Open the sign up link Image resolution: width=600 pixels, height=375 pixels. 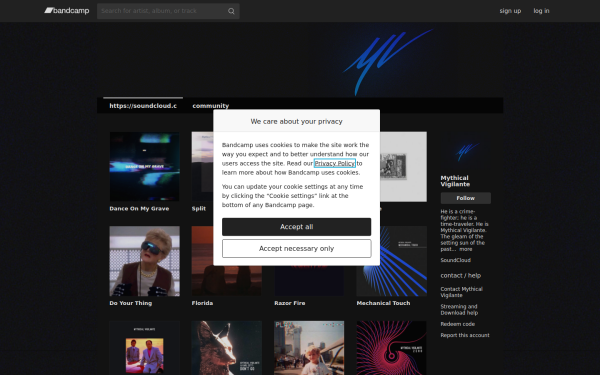pos(510,11)
